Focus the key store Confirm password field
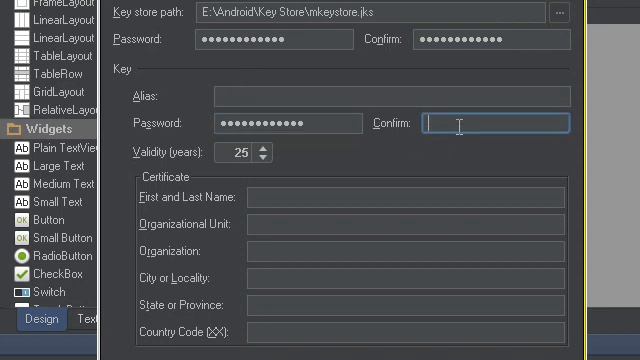 pyautogui.click(x=492, y=39)
